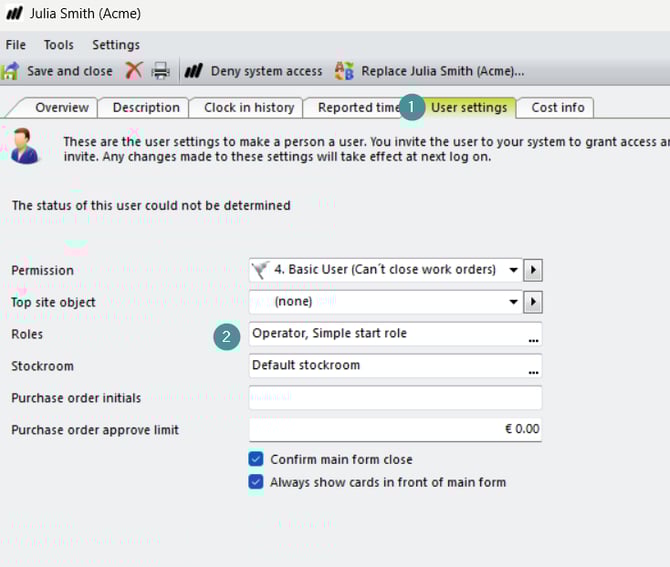670x567 pixels.
Task: Click the Roles field ellipsis button
Action: [533, 340]
